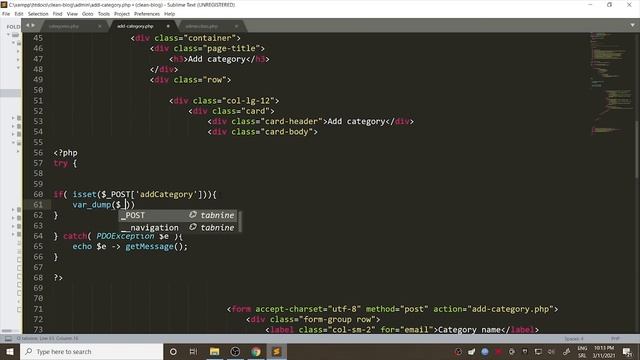This screenshot has width=640, height=360.
Task: Click the Spaces: 4 indentation setting
Action: click(x=573, y=339)
